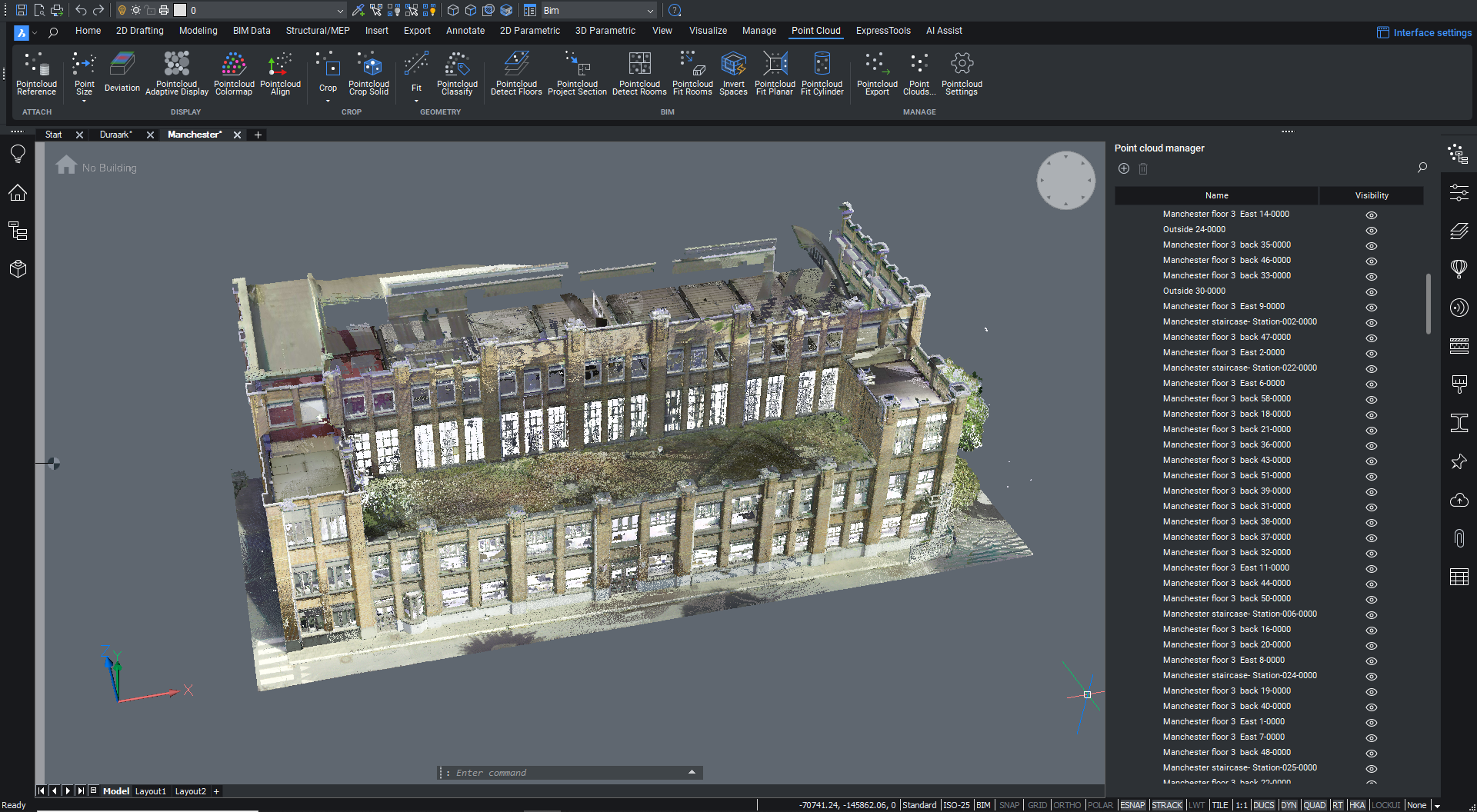Hide the Outside 24-0000 point cloud
This screenshot has height=812, width=1477.
pyautogui.click(x=1371, y=230)
